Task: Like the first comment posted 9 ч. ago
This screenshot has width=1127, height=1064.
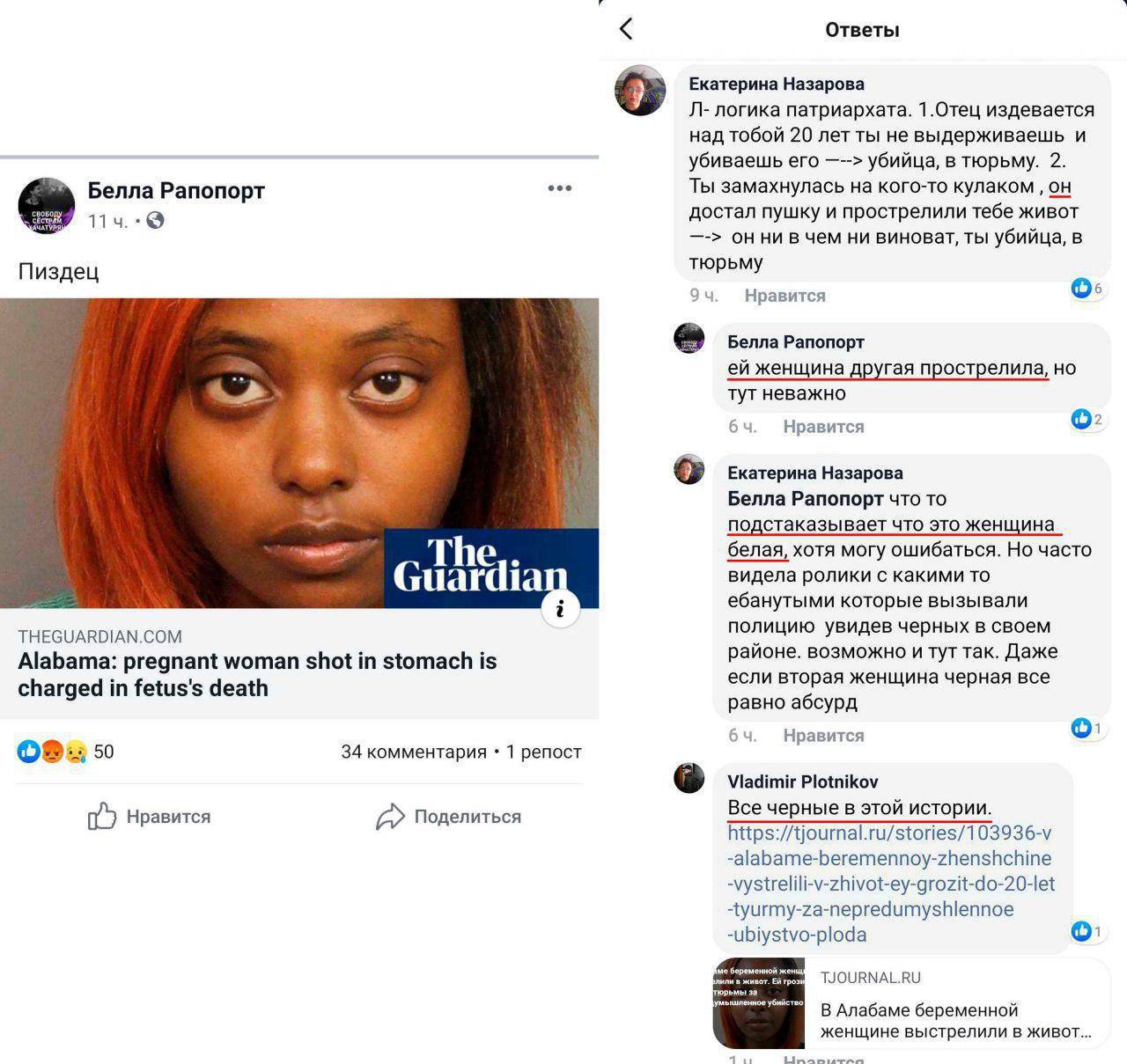Action: point(784,296)
